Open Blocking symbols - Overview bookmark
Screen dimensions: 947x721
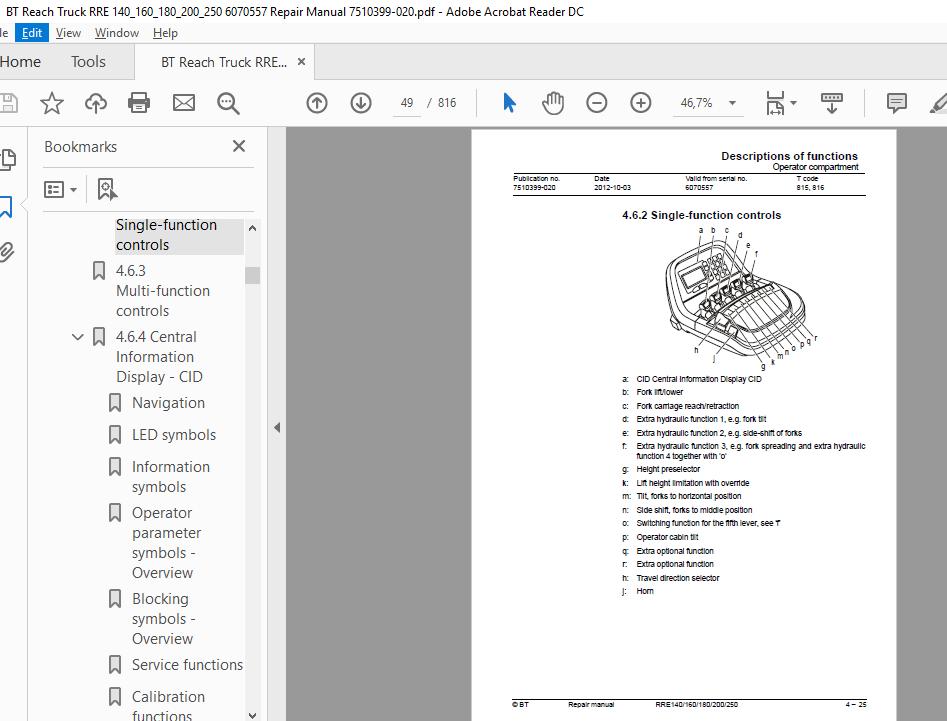click(x=163, y=618)
